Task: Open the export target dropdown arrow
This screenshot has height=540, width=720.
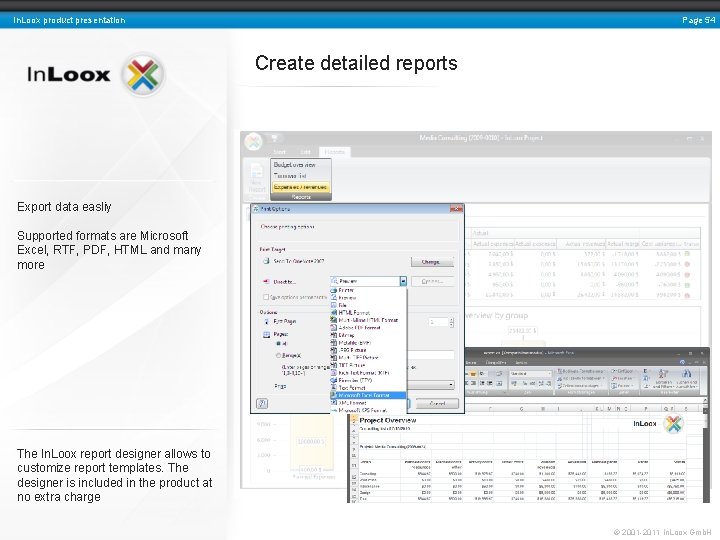Action: [x=403, y=281]
